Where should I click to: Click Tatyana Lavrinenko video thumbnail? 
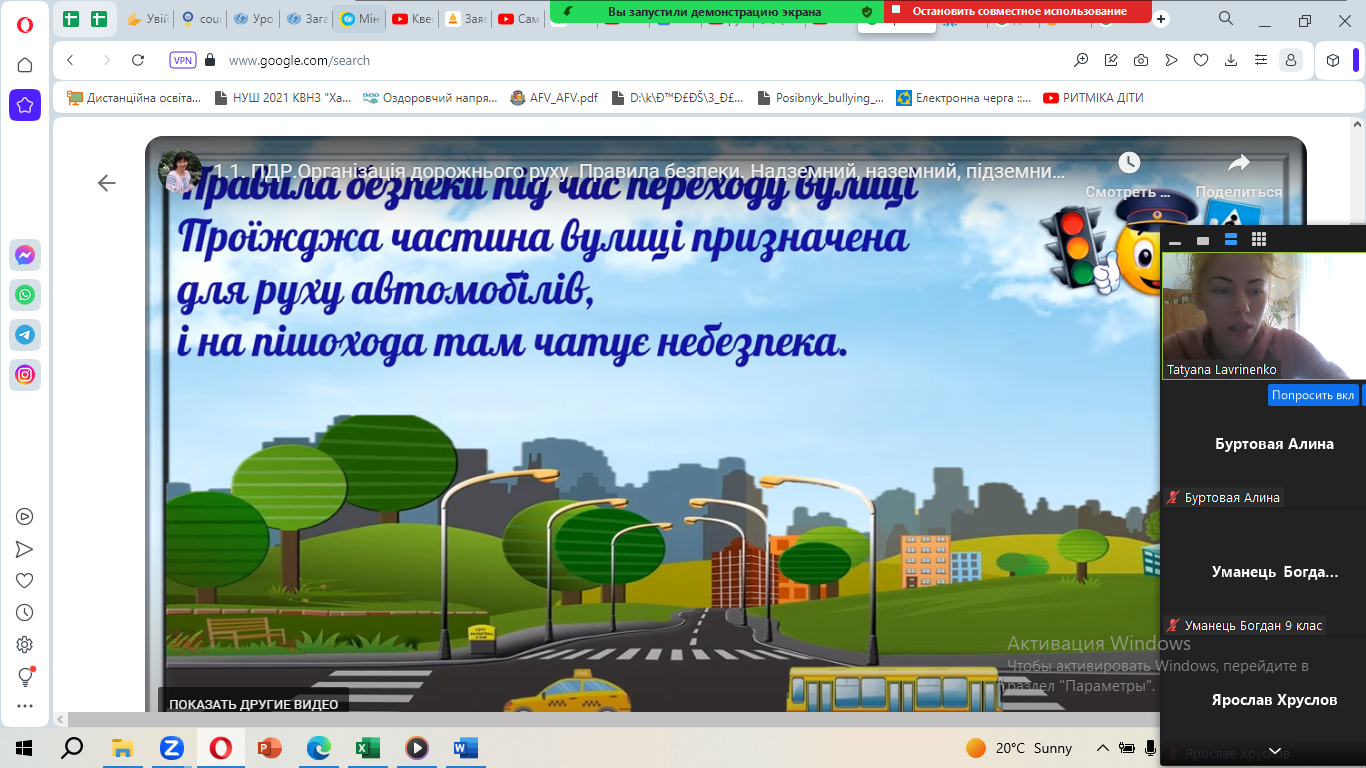[x=1263, y=315]
